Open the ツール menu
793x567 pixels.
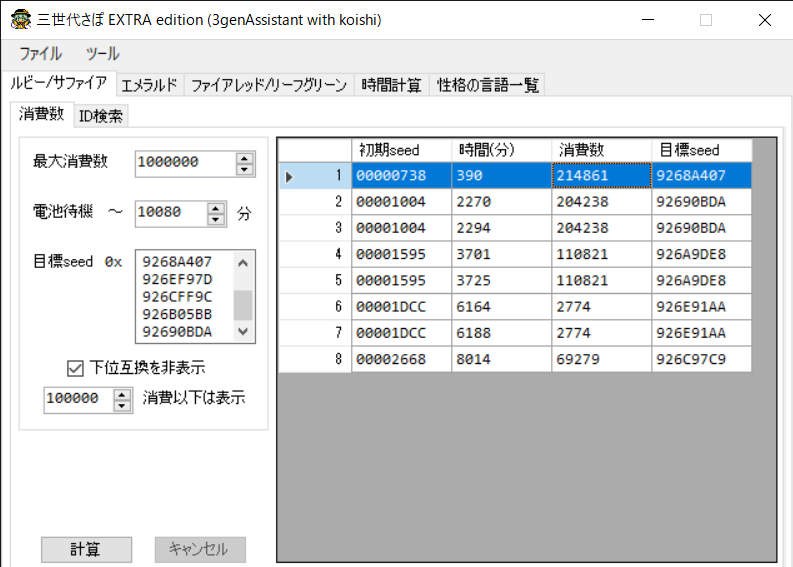[103, 54]
